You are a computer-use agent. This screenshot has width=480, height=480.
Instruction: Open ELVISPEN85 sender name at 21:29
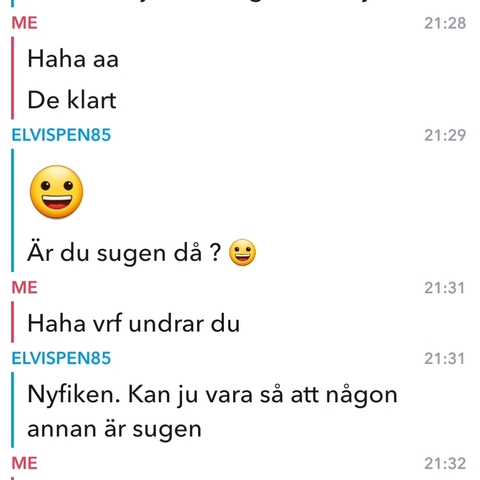(x=61, y=135)
